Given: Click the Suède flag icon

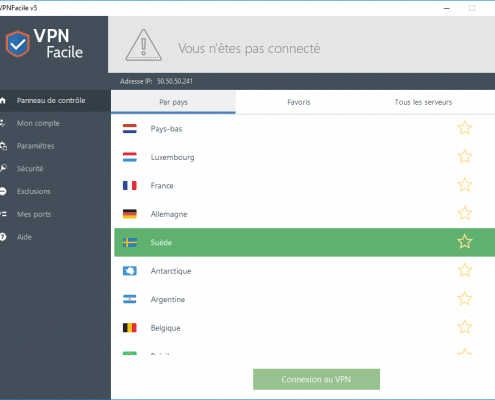Looking at the screenshot, I should tap(130, 242).
